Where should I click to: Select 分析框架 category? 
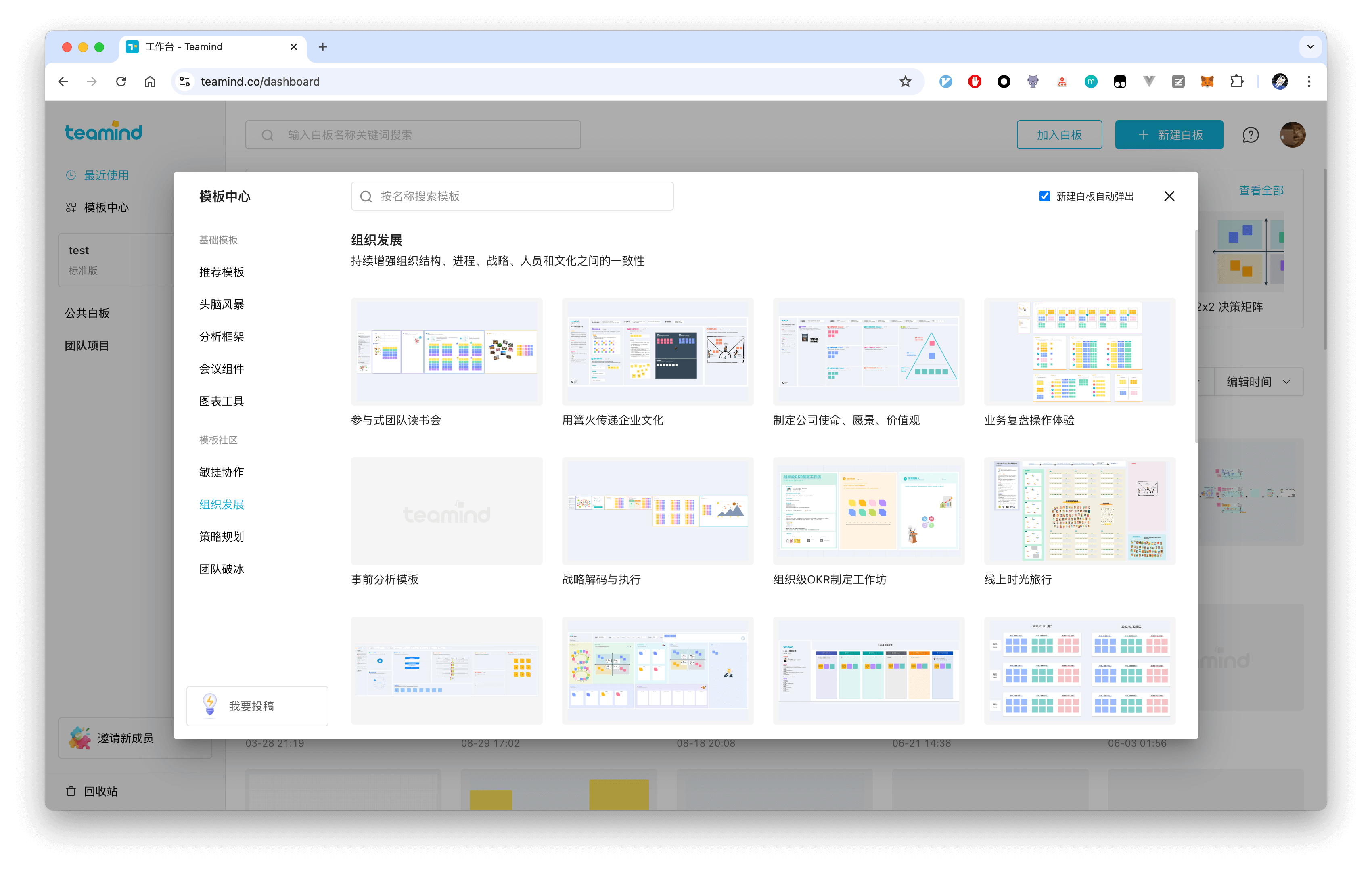pos(222,336)
